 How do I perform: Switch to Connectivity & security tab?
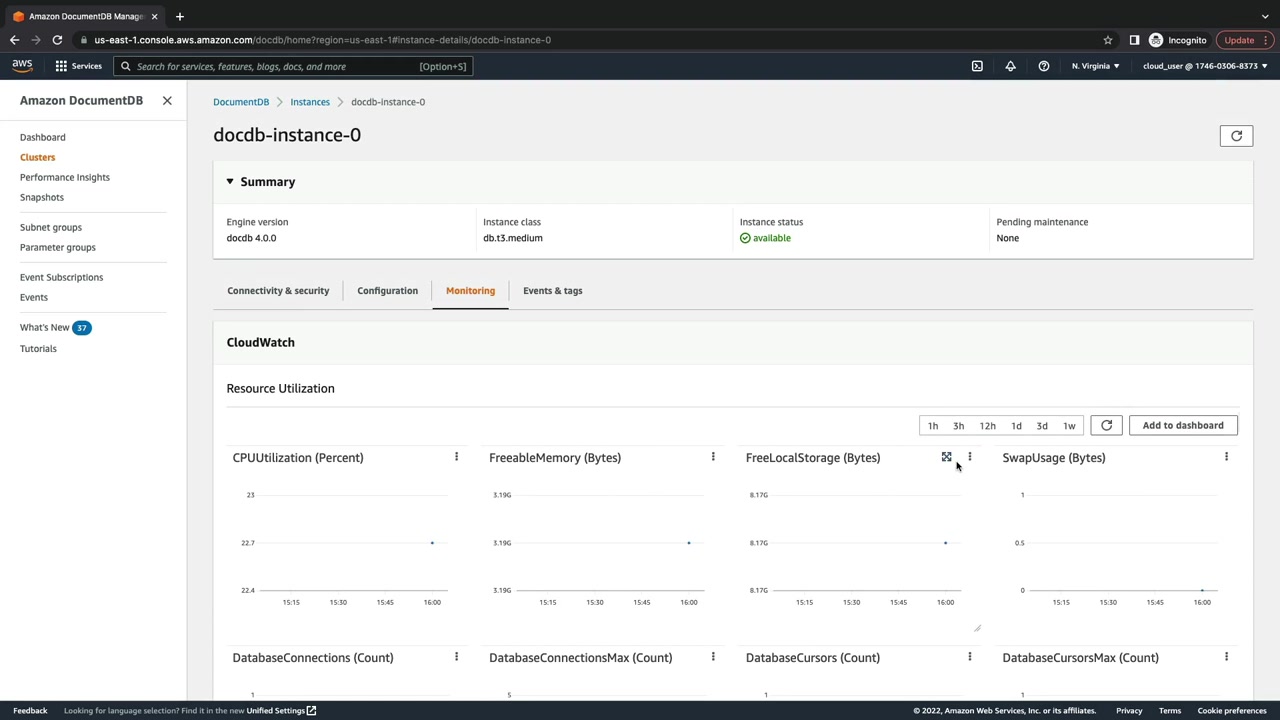(x=278, y=291)
